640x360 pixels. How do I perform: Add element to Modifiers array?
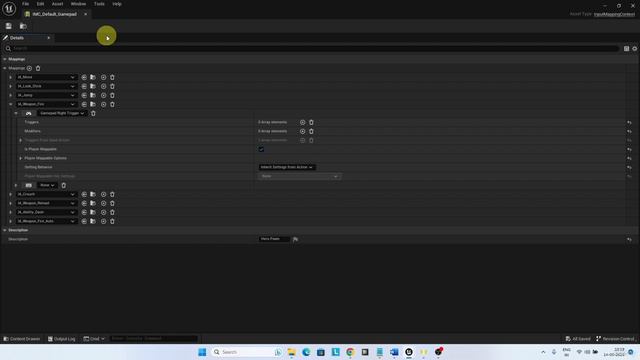pos(302,131)
